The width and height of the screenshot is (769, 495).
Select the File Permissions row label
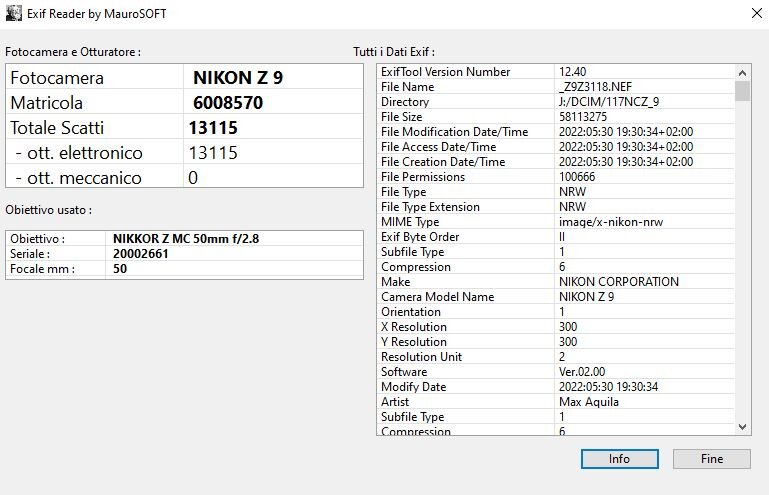pyautogui.click(x=423, y=177)
